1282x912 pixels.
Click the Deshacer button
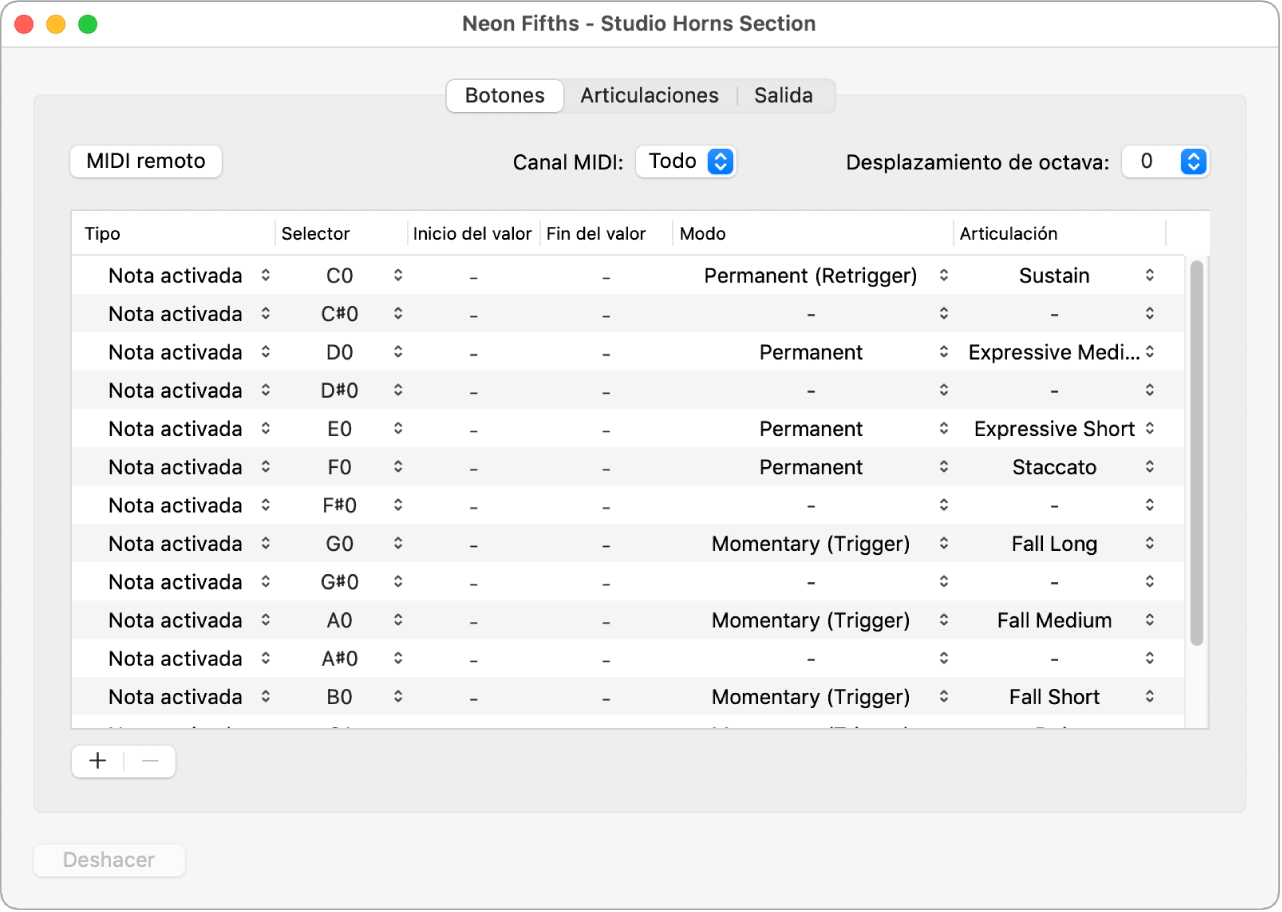[x=109, y=860]
